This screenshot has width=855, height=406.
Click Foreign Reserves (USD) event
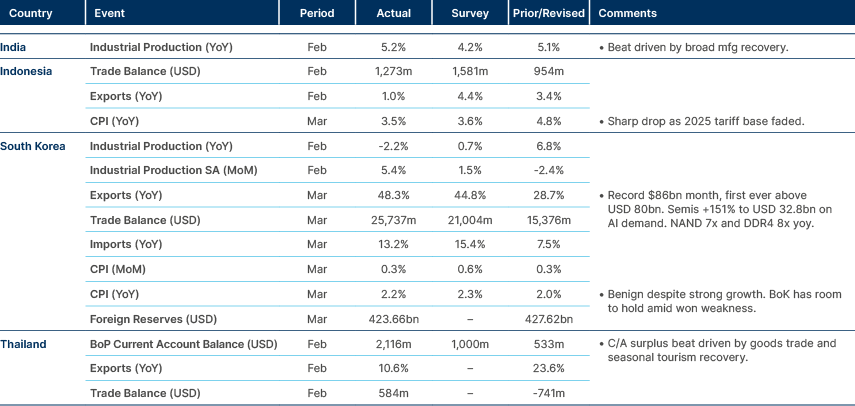153,320
